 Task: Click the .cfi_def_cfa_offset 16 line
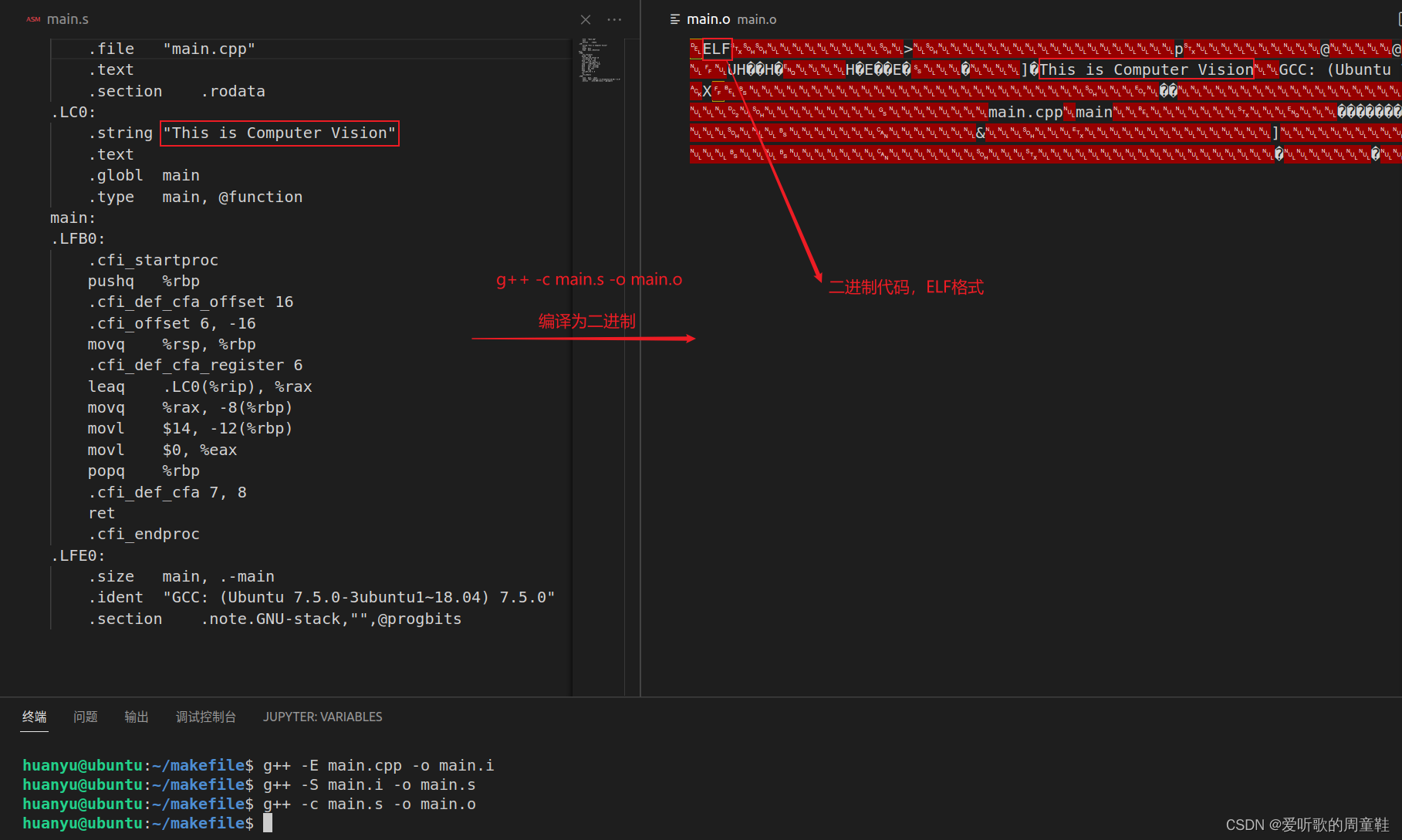(x=191, y=302)
